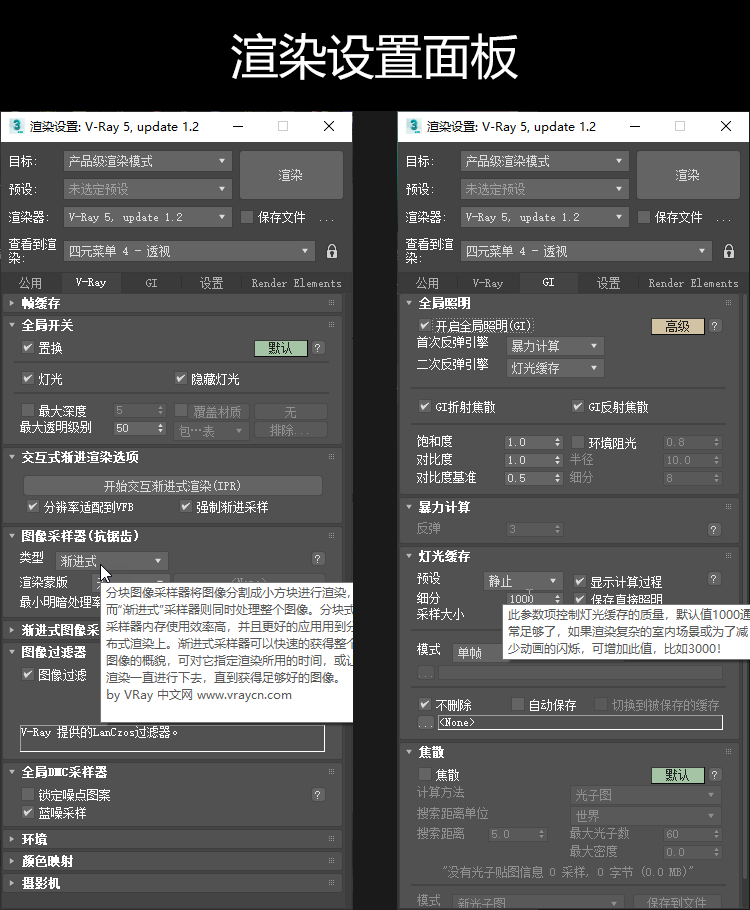Open 灯光缓存 预设 静止 dropdown
The height and width of the screenshot is (910, 750).
[522, 581]
